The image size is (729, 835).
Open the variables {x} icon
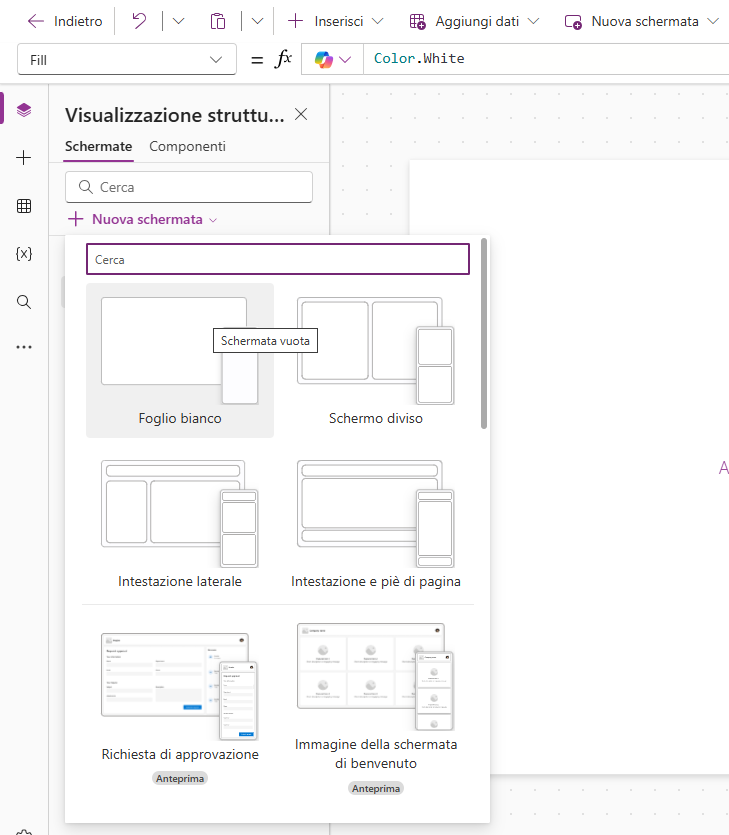[24, 253]
